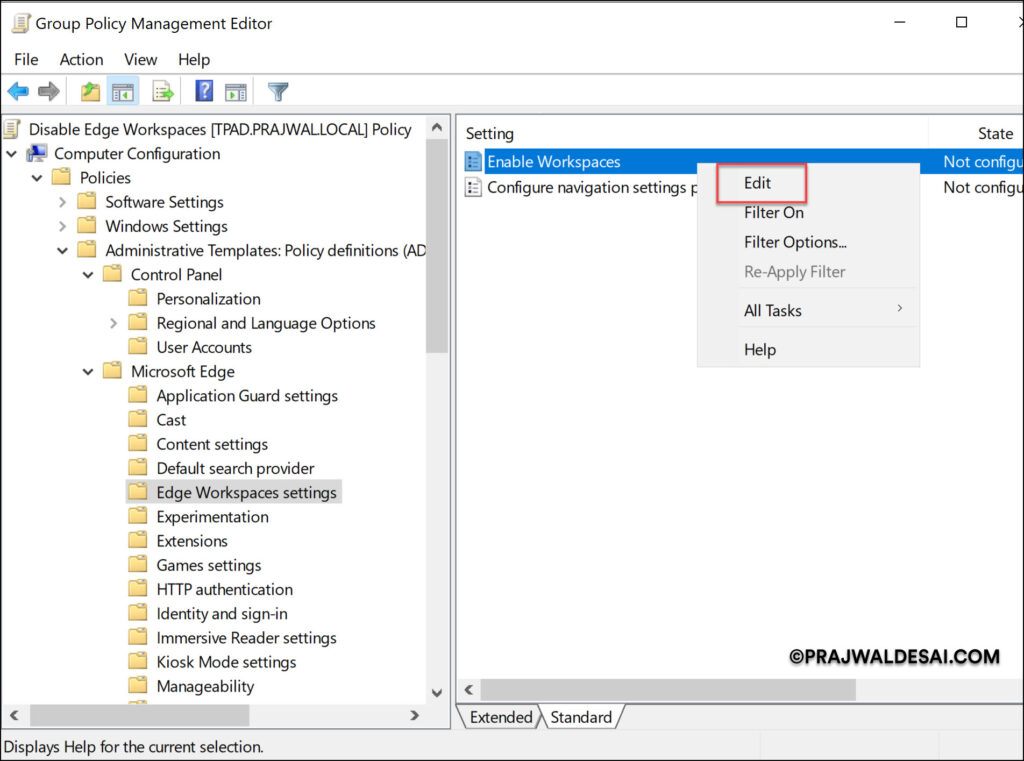Click the Software Settings folder icon

pos(87,201)
